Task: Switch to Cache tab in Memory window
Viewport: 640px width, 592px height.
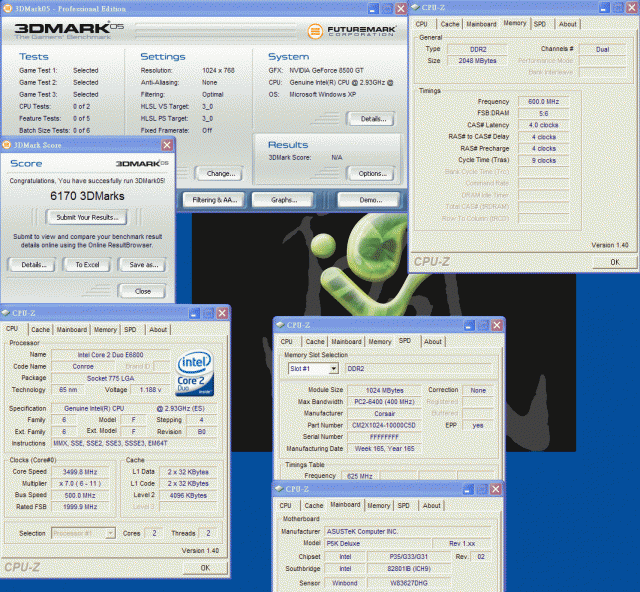Action: 450,24
